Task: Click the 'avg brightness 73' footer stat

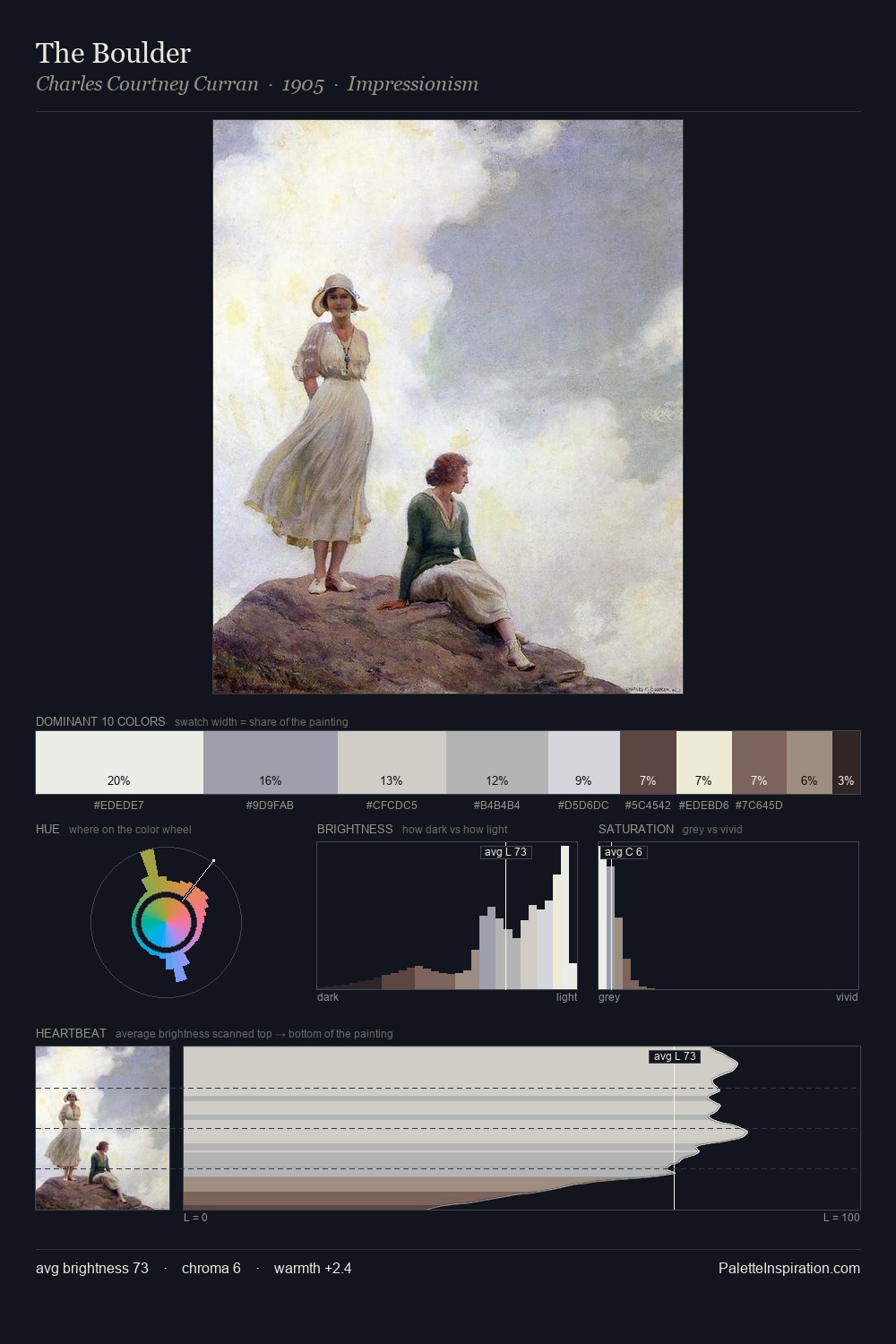Action: pyautogui.click(x=92, y=1268)
